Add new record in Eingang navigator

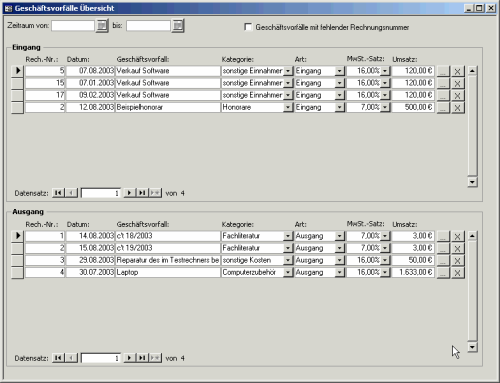(x=155, y=193)
